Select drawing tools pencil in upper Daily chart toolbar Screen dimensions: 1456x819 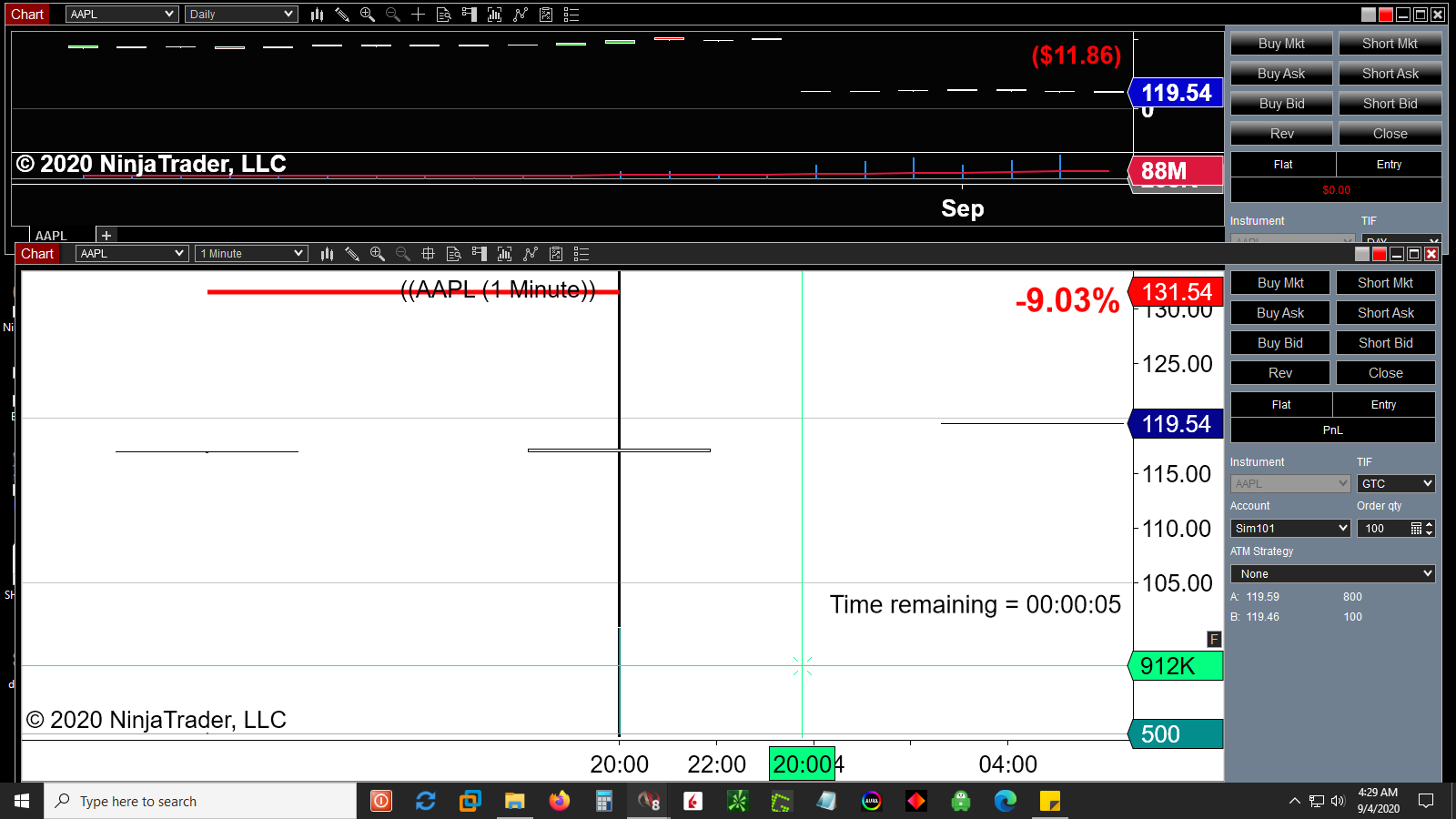tap(342, 15)
